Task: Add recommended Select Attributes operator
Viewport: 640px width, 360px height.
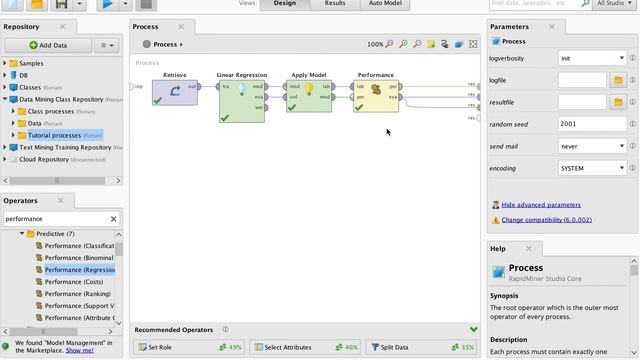Action: pos(305,347)
